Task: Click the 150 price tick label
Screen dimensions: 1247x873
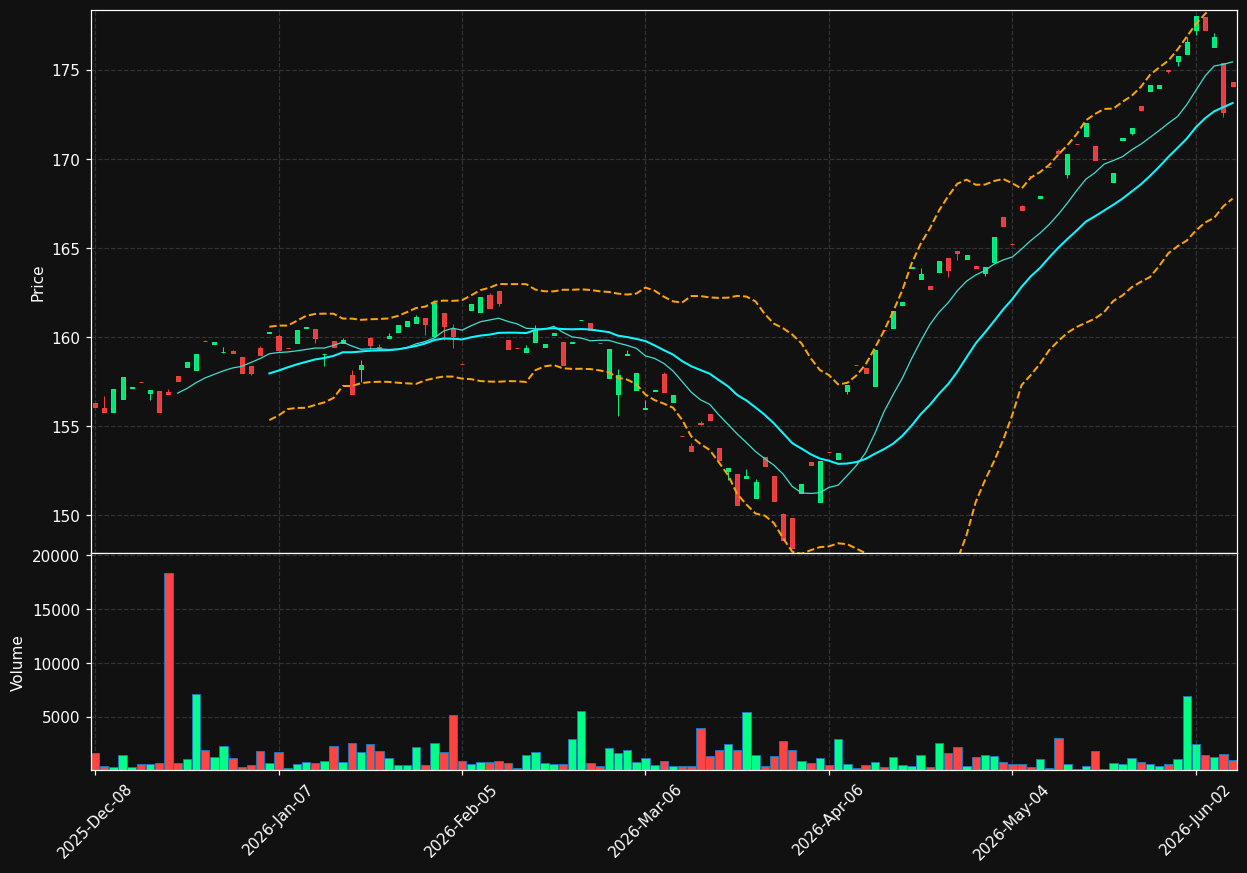Action: point(66,516)
